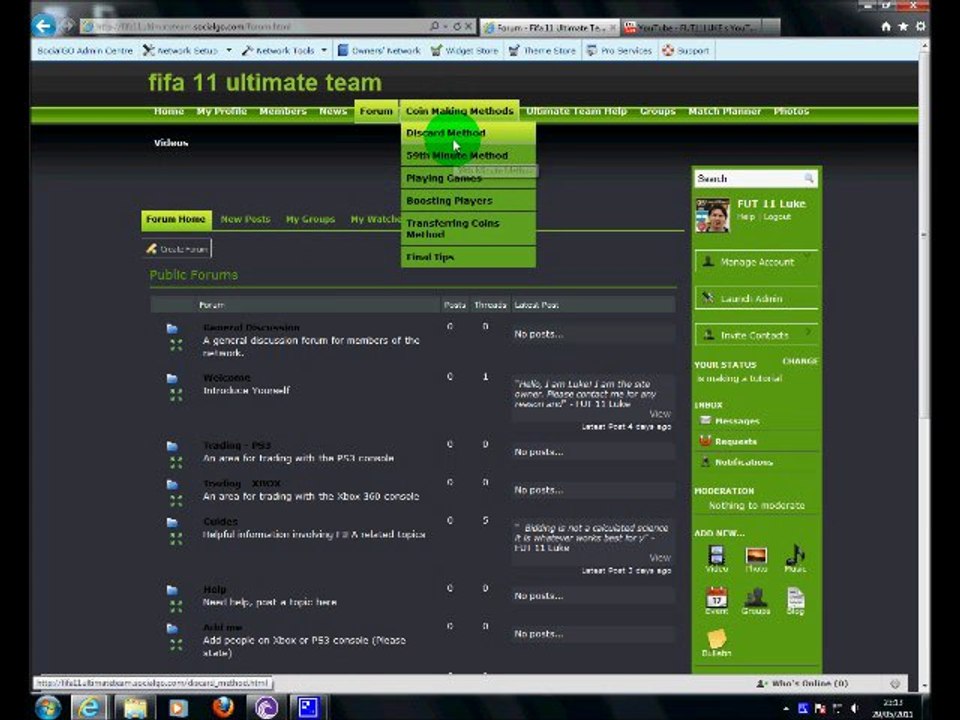The image size is (960, 720).
Task: Click CHANGE status link
Action: tap(800, 361)
